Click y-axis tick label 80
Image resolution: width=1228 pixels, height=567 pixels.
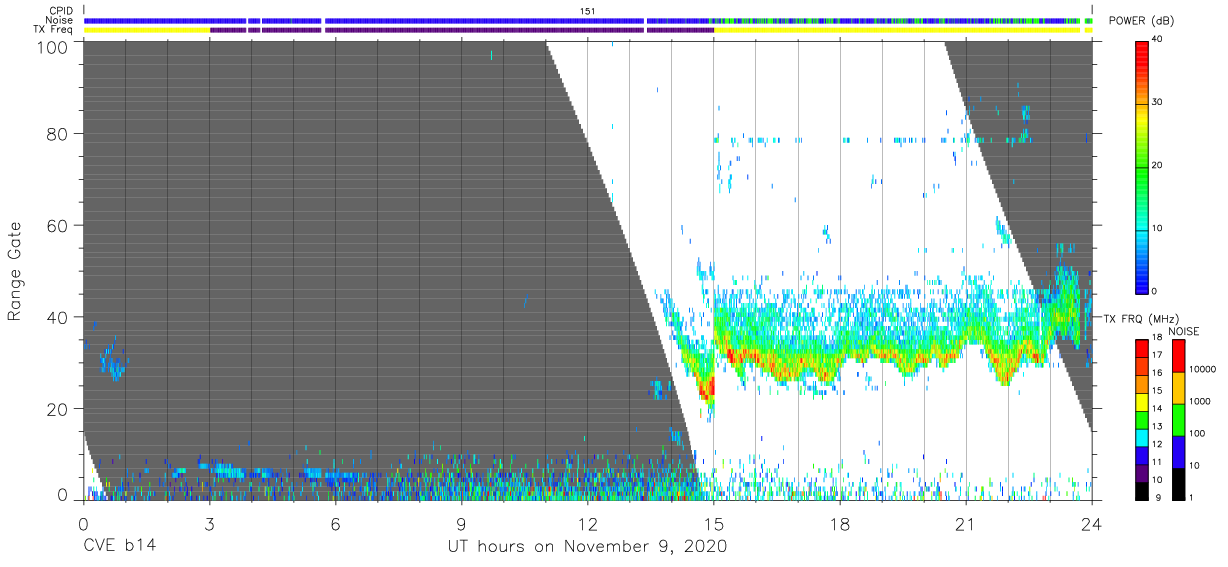coord(57,135)
